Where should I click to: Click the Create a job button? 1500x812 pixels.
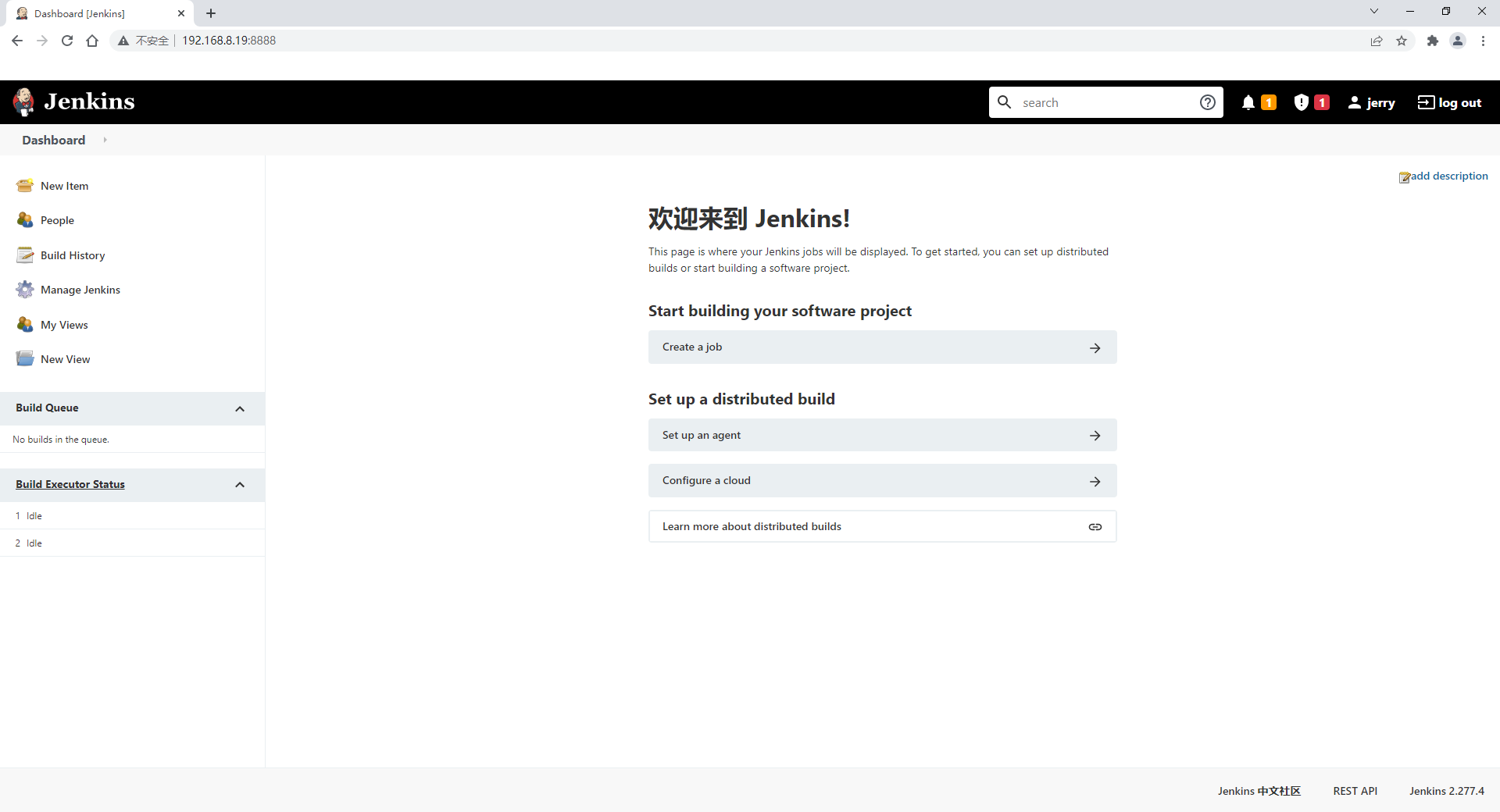(x=882, y=347)
